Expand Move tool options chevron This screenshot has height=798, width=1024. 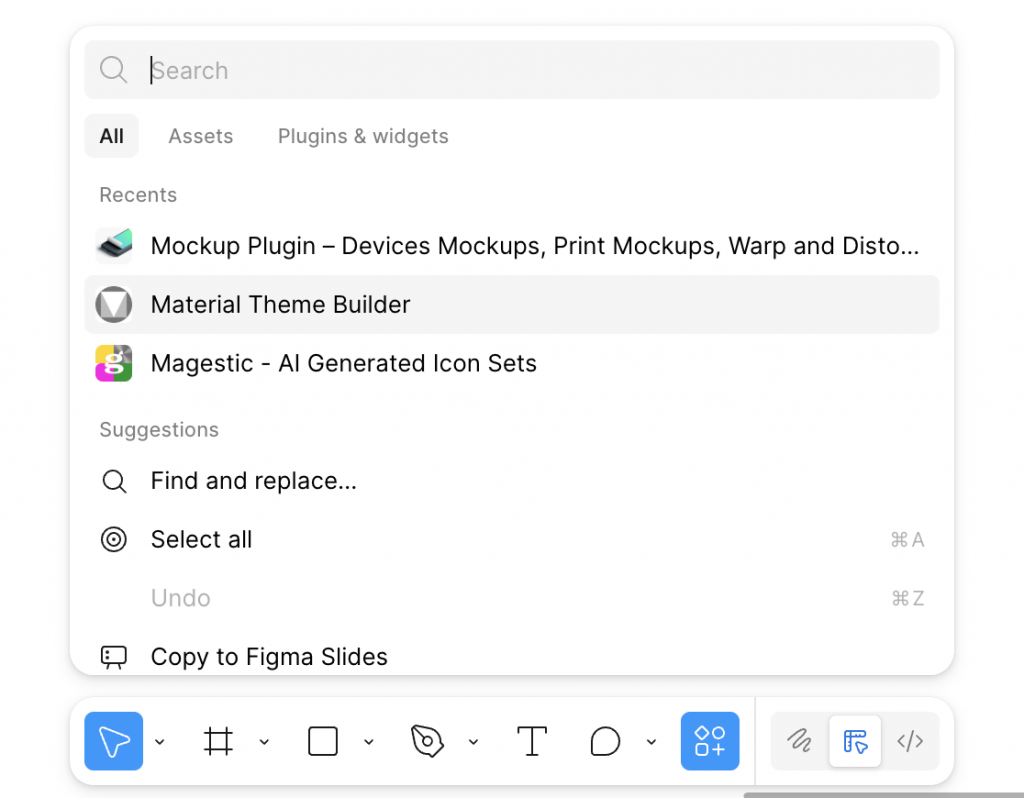pos(160,742)
